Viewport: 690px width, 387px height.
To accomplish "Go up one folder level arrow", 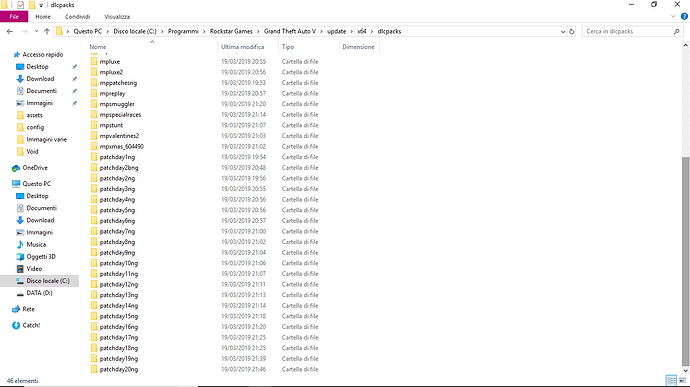I will coord(47,31).
